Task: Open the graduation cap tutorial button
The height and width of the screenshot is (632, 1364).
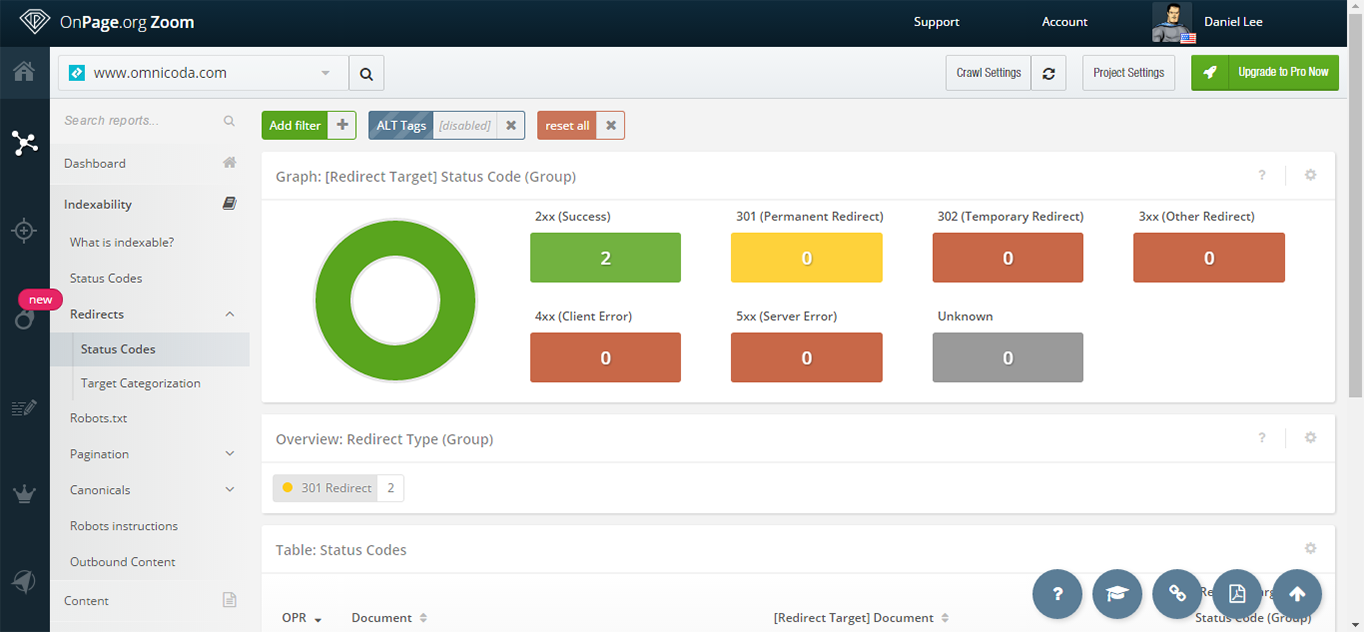Action: tap(1117, 594)
